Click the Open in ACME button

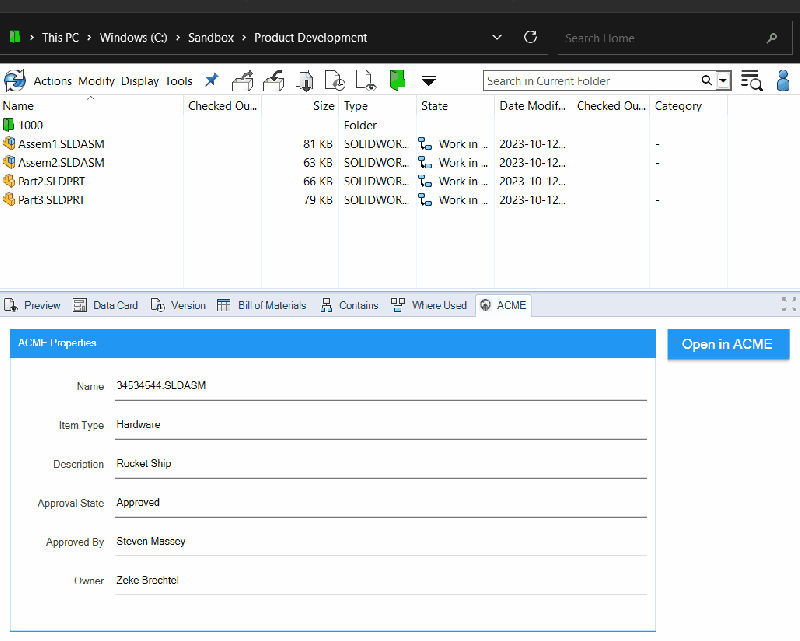tap(728, 344)
